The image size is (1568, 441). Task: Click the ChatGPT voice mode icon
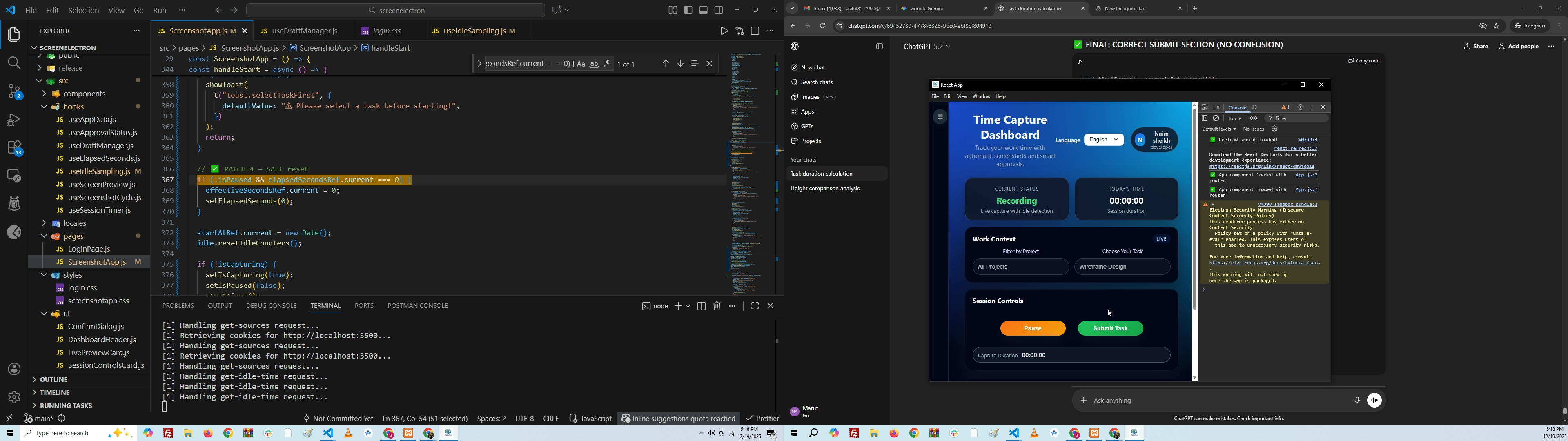(x=1374, y=400)
